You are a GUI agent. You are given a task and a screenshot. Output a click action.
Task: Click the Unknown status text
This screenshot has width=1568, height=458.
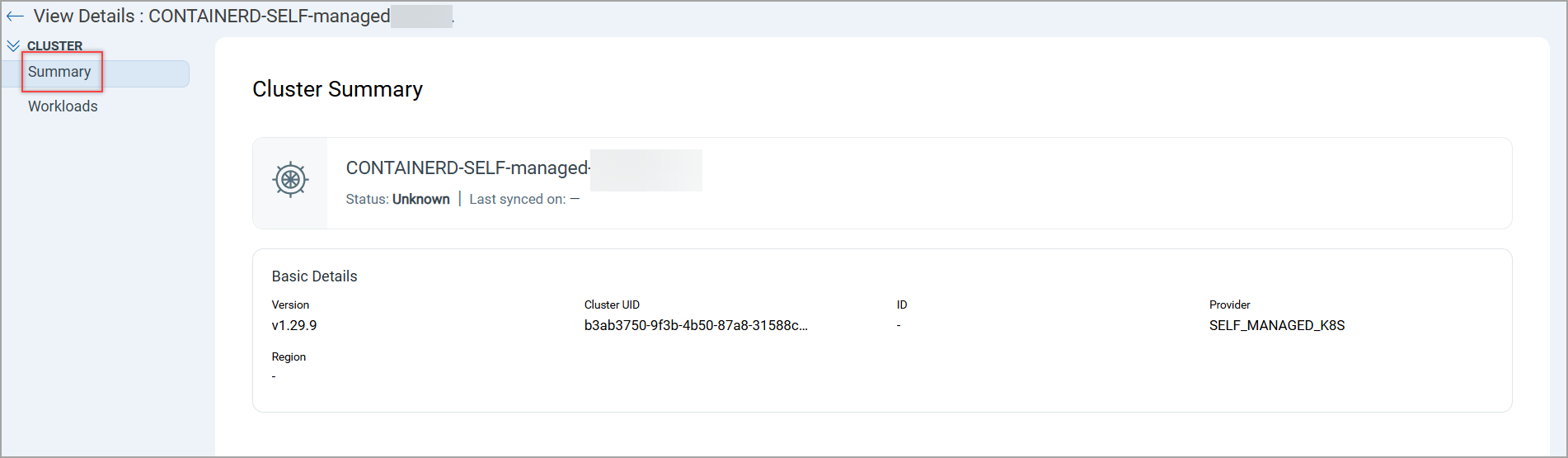(420, 200)
